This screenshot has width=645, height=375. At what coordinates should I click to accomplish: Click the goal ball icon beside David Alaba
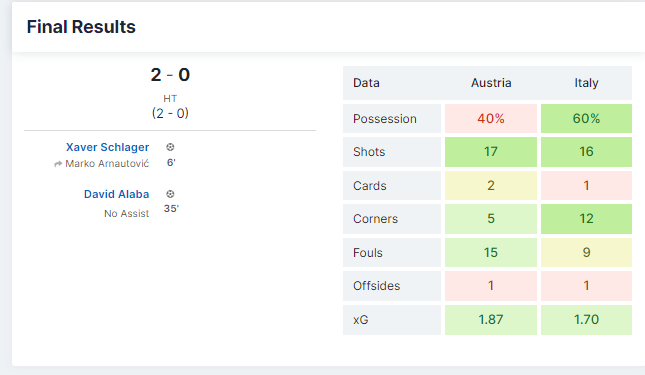[x=170, y=194]
